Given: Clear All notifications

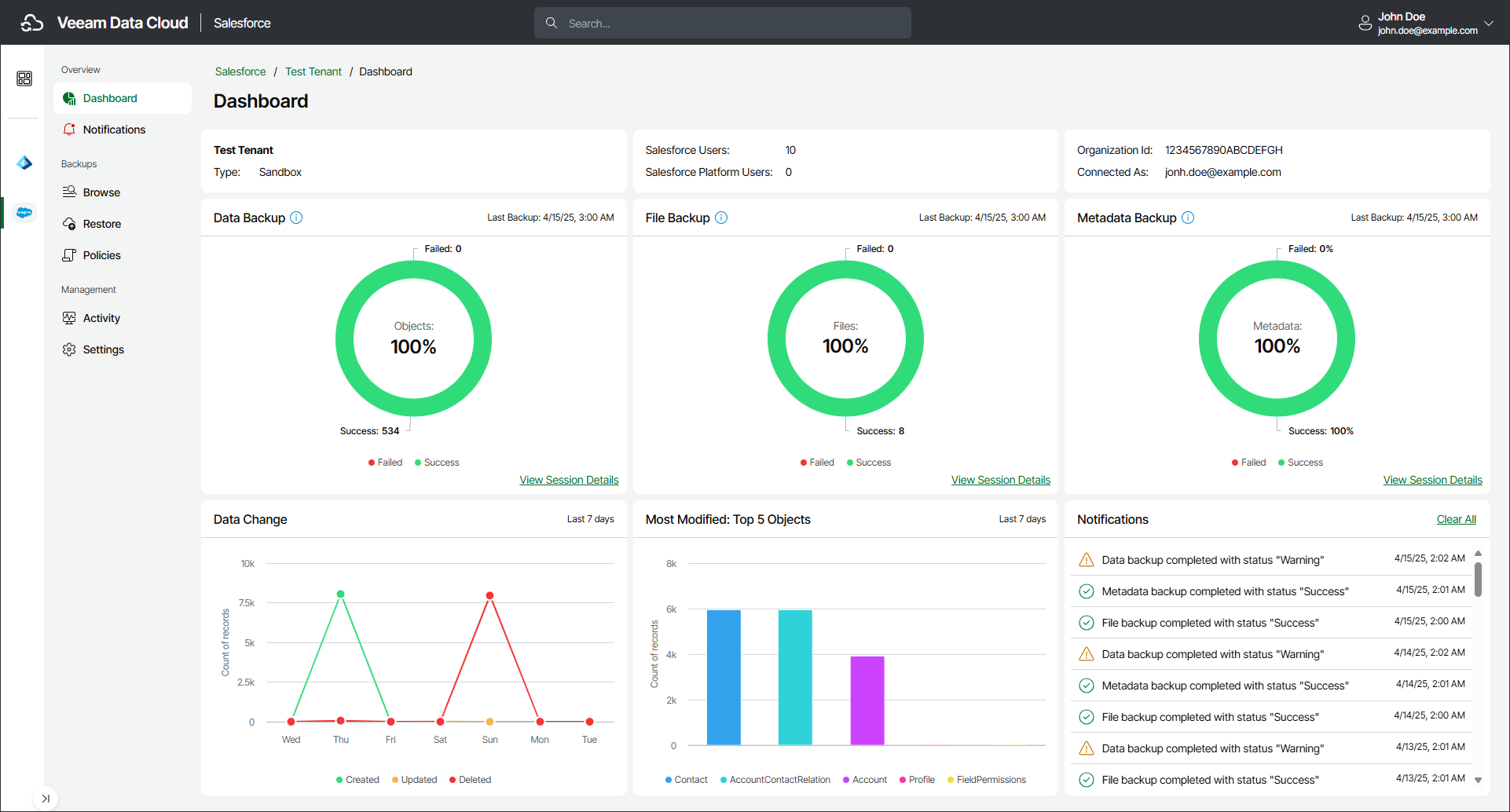Looking at the screenshot, I should click(x=1457, y=519).
